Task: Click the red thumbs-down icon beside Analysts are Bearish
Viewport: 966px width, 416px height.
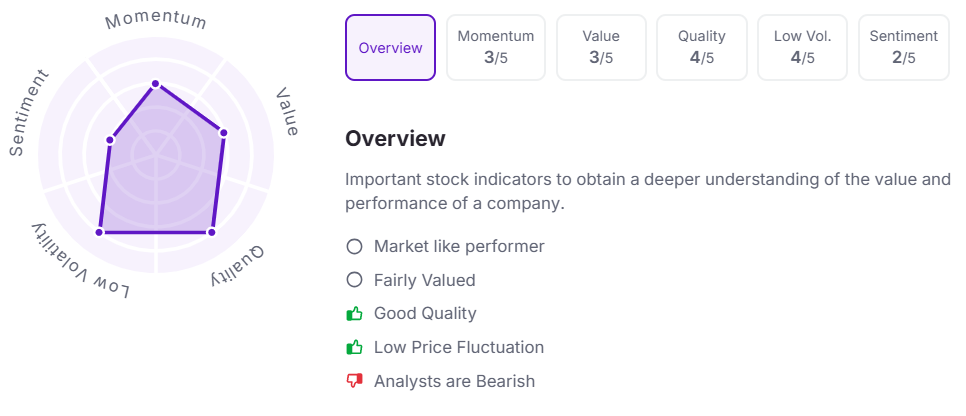Action: point(354,381)
